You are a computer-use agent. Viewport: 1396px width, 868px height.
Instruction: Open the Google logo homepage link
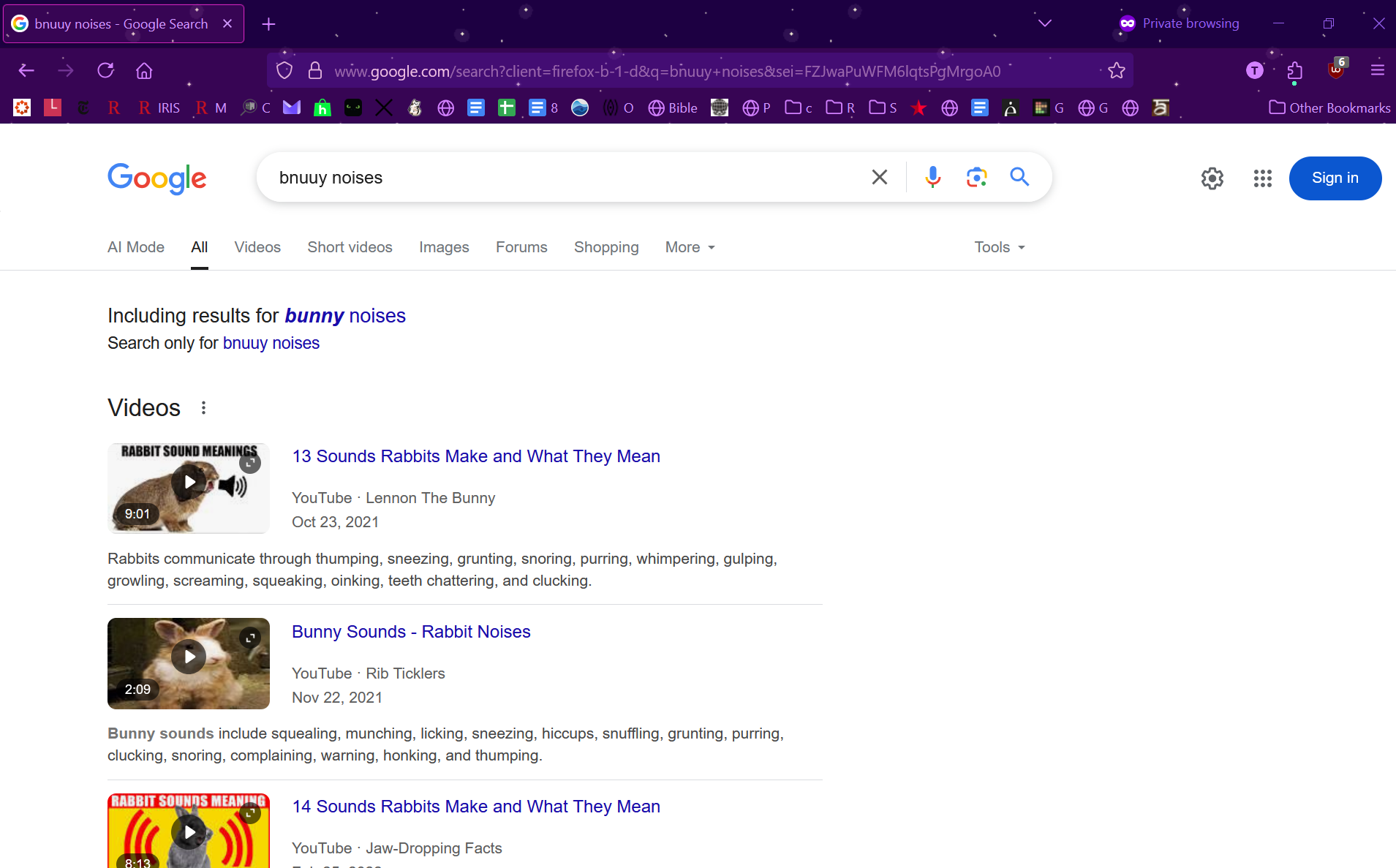(157, 178)
